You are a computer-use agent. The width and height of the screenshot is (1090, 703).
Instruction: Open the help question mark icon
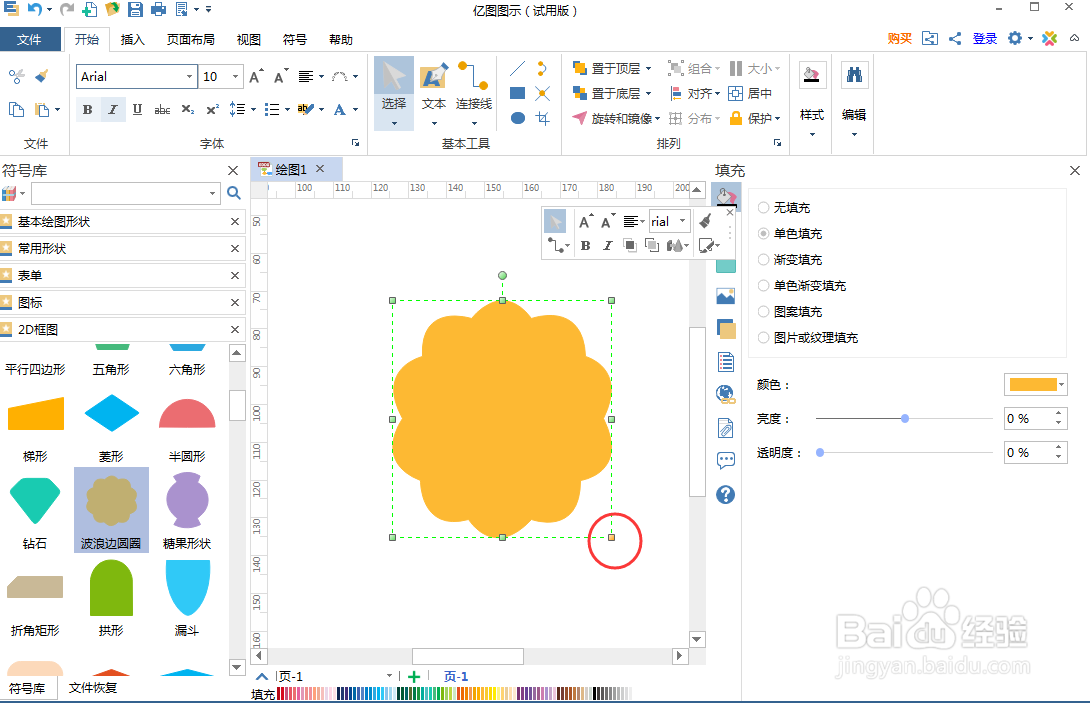pyautogui.click(x=725, y=494)
